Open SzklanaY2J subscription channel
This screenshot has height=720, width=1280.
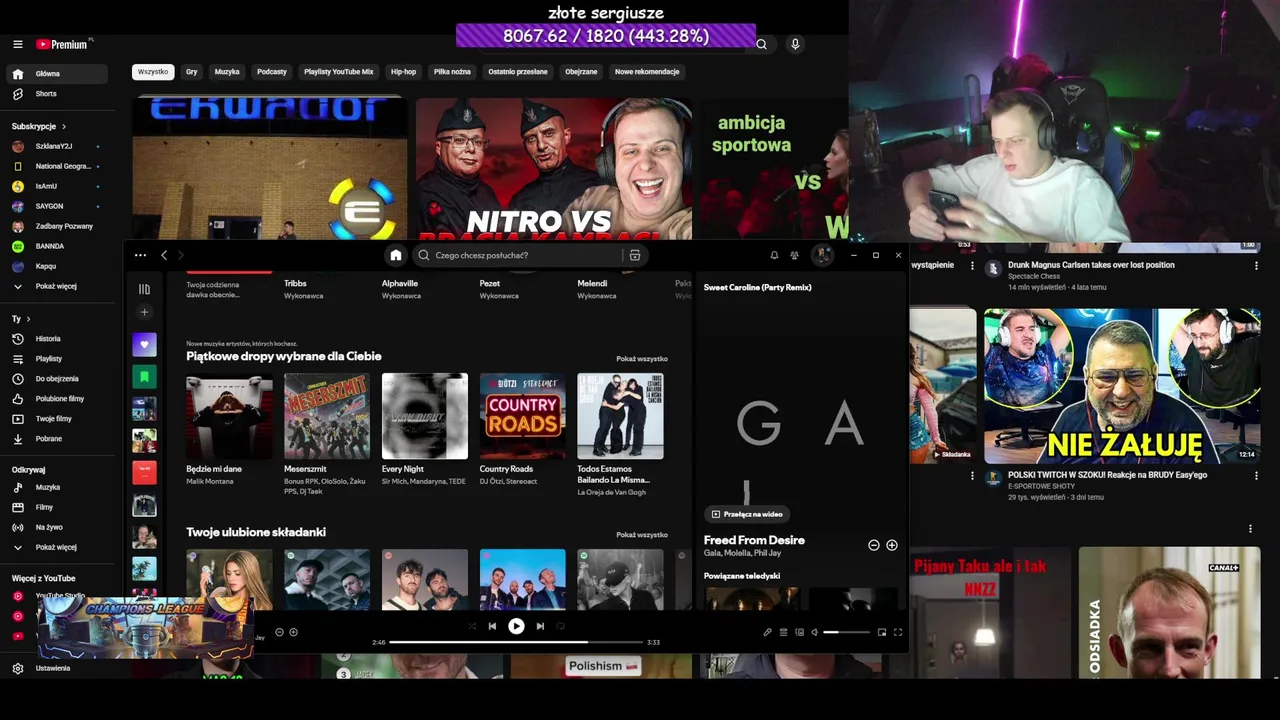point(55,146)
